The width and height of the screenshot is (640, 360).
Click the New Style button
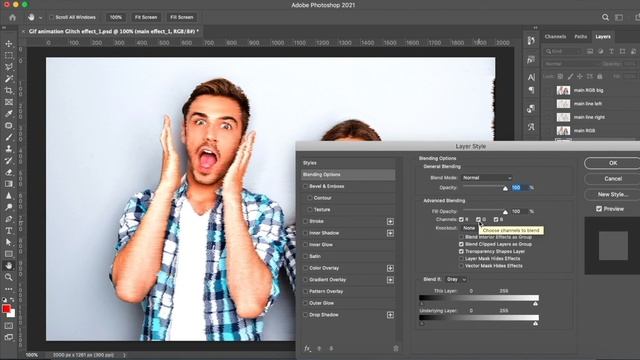tap(613, 195)
